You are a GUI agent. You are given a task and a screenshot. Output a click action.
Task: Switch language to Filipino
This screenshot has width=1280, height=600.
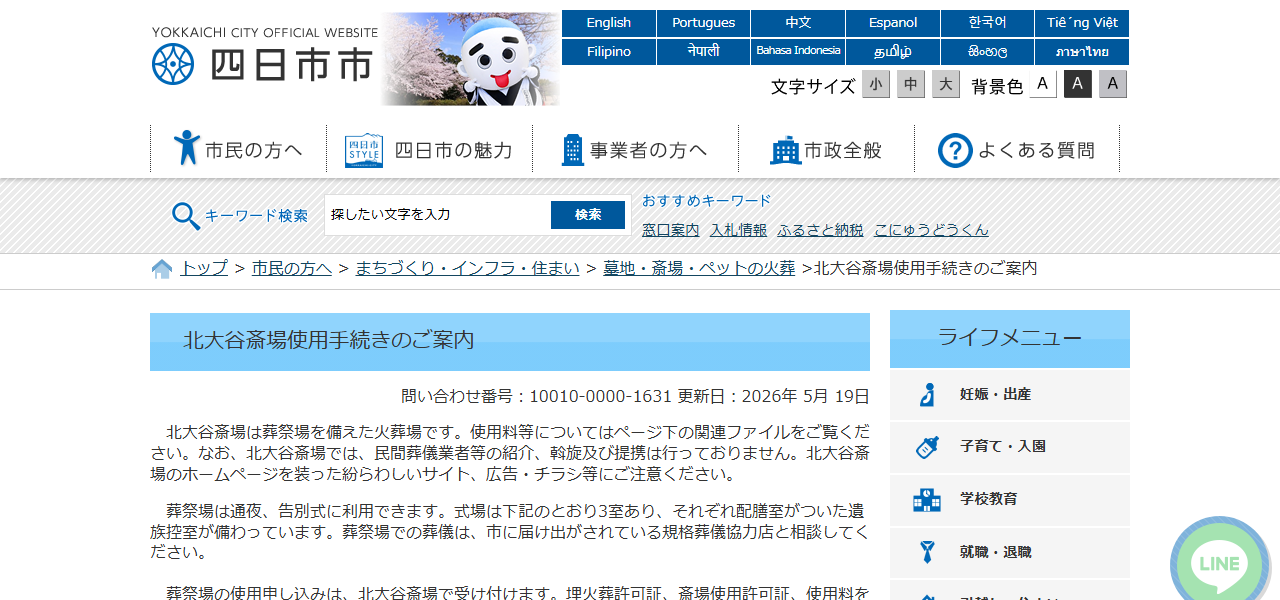tap(609, 52)
